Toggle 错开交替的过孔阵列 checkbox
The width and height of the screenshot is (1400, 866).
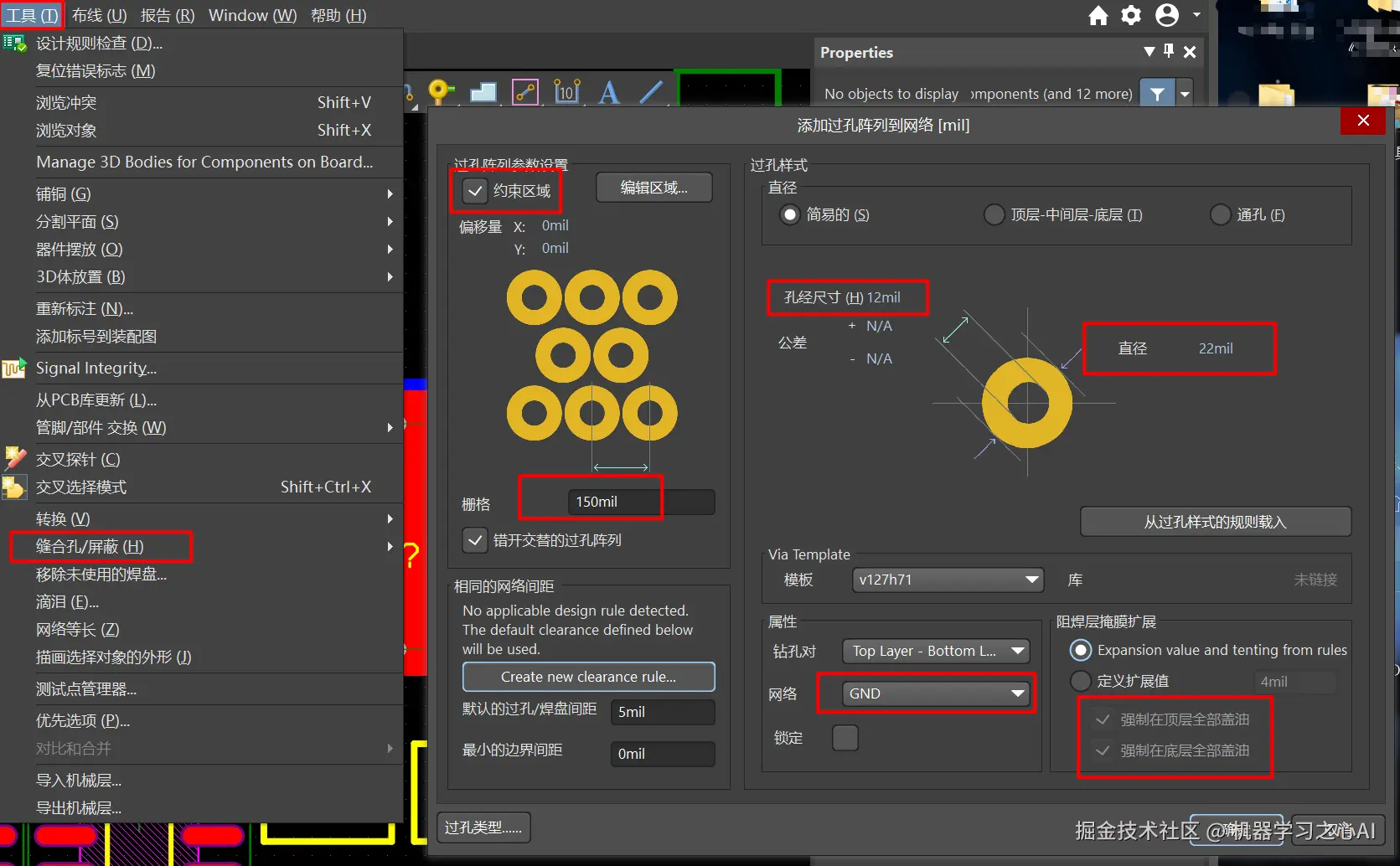pos(475,540)
